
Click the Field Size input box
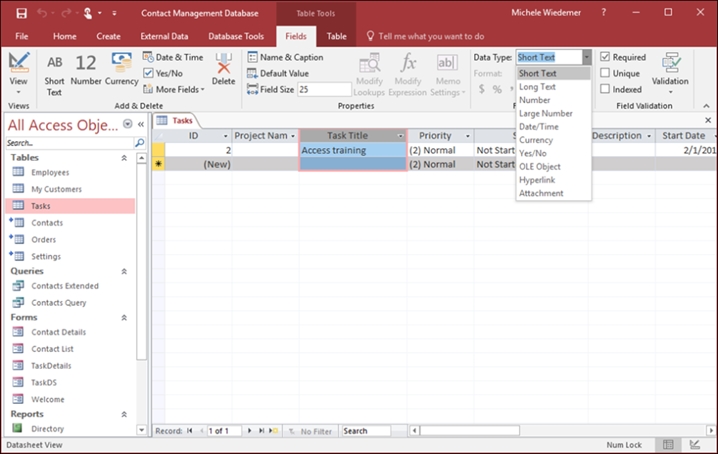pyautogui.click(x=324, y=89)
